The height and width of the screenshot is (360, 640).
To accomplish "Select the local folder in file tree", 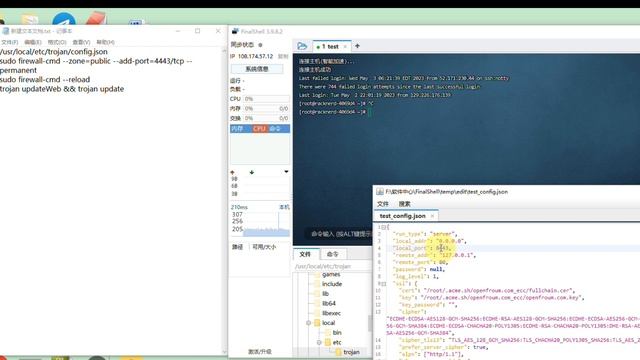I will click(329, 323).
